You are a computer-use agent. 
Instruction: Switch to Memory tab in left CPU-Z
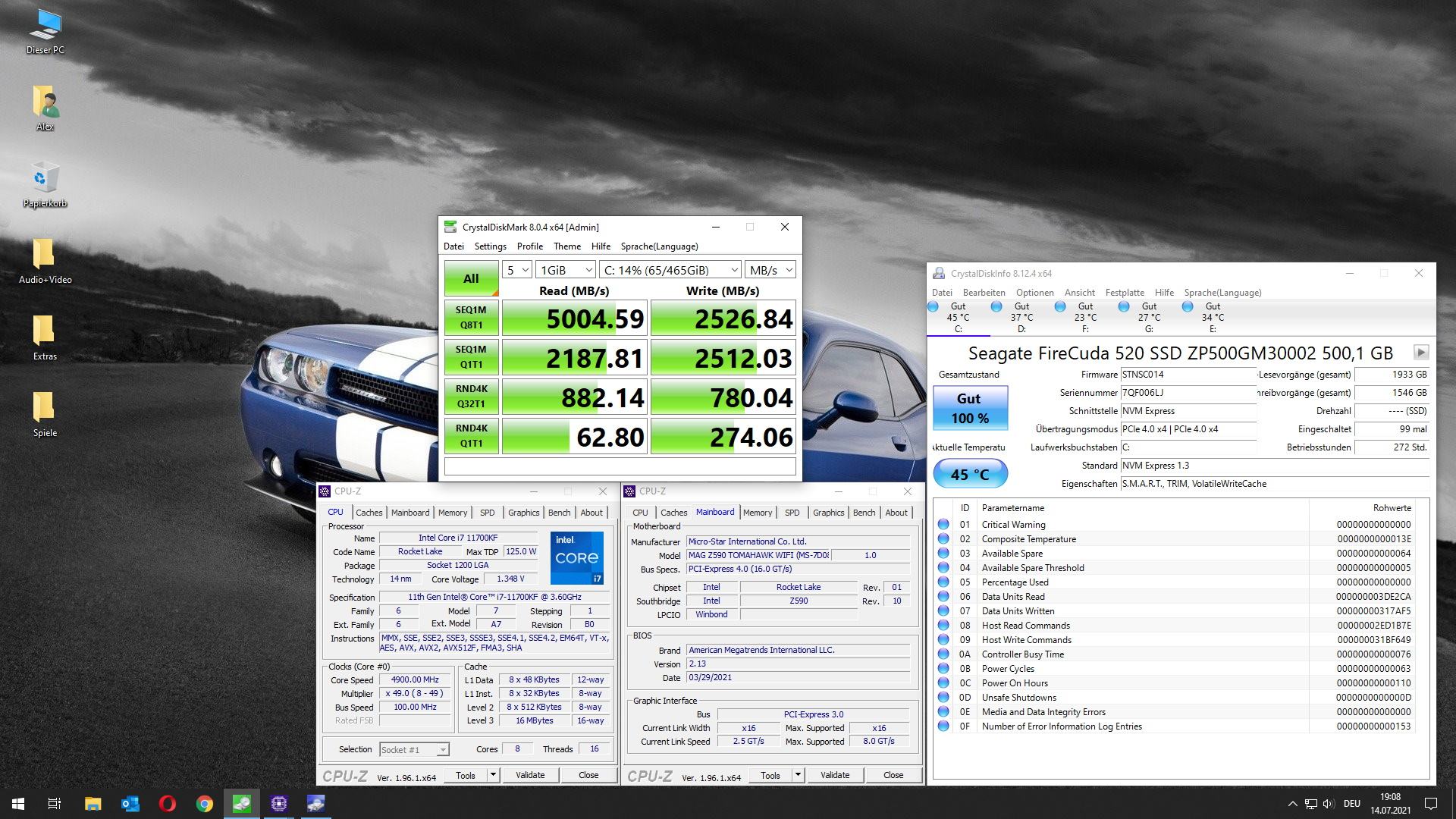[453, 513]
